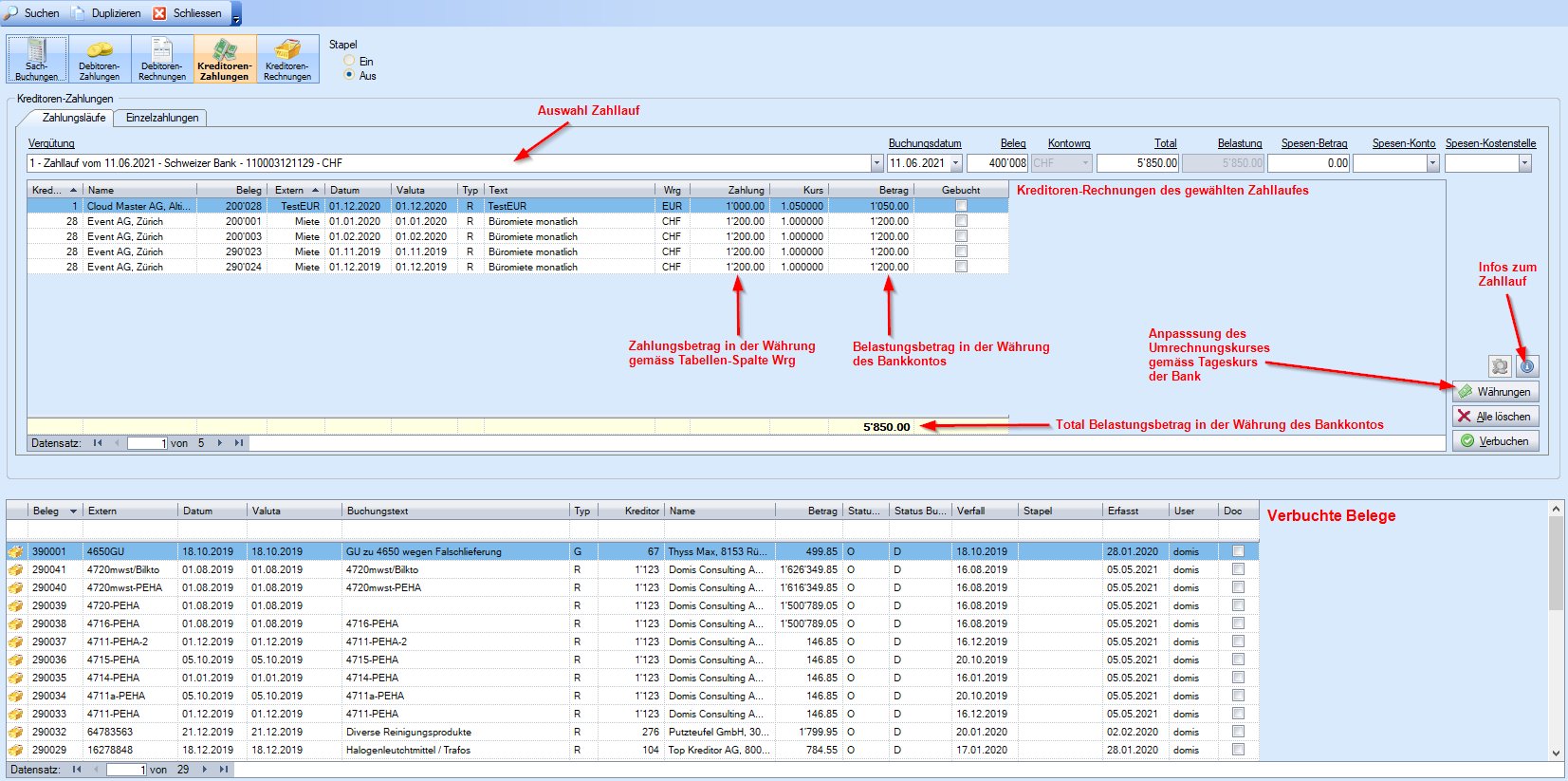Click the Suchen magnifier in the toolbar
This screenshot has height=781, width=1568.
[11, 13]
